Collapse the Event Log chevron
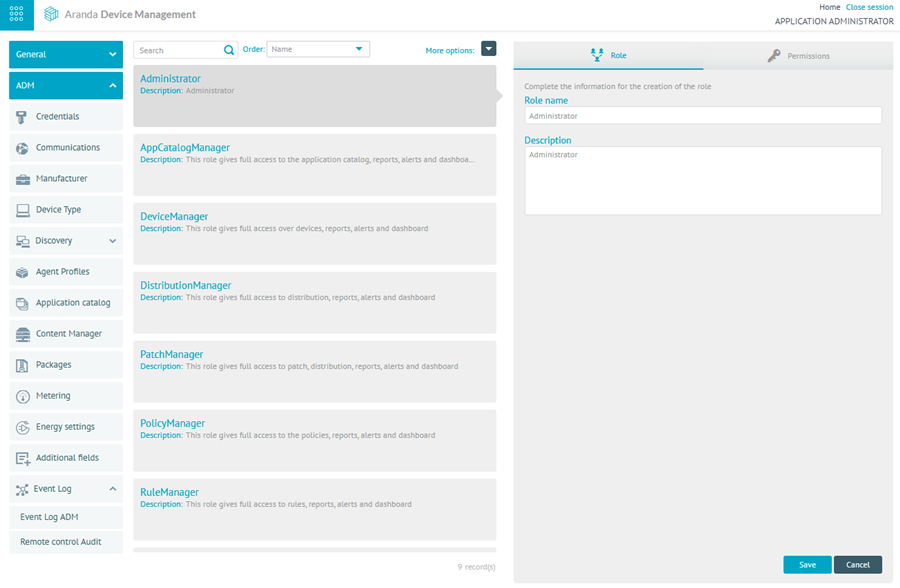Screen dimensions: 900x588 click(x=112, y=489)
